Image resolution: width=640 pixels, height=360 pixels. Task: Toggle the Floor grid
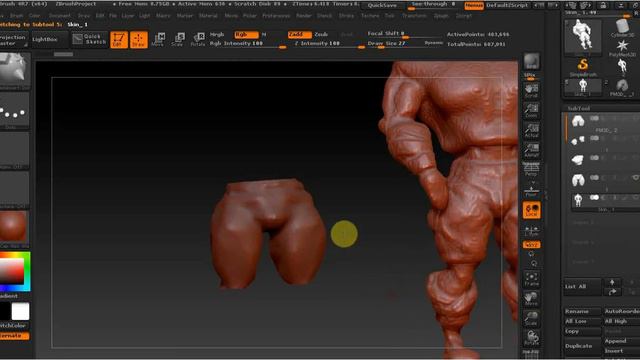tap(531, 191)
